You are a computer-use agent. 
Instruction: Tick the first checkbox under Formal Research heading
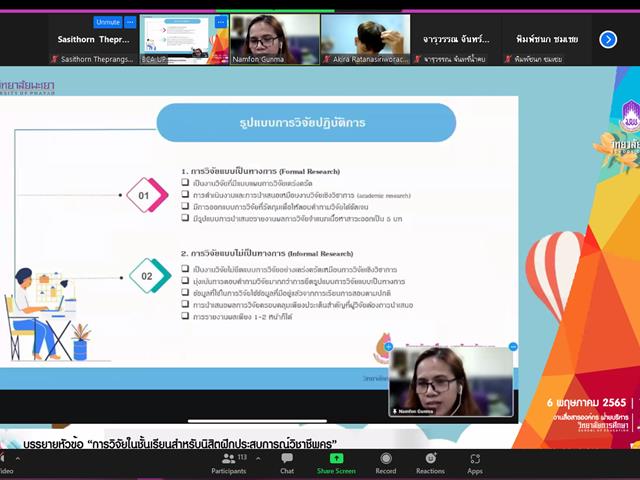click(x=185, y=182)
